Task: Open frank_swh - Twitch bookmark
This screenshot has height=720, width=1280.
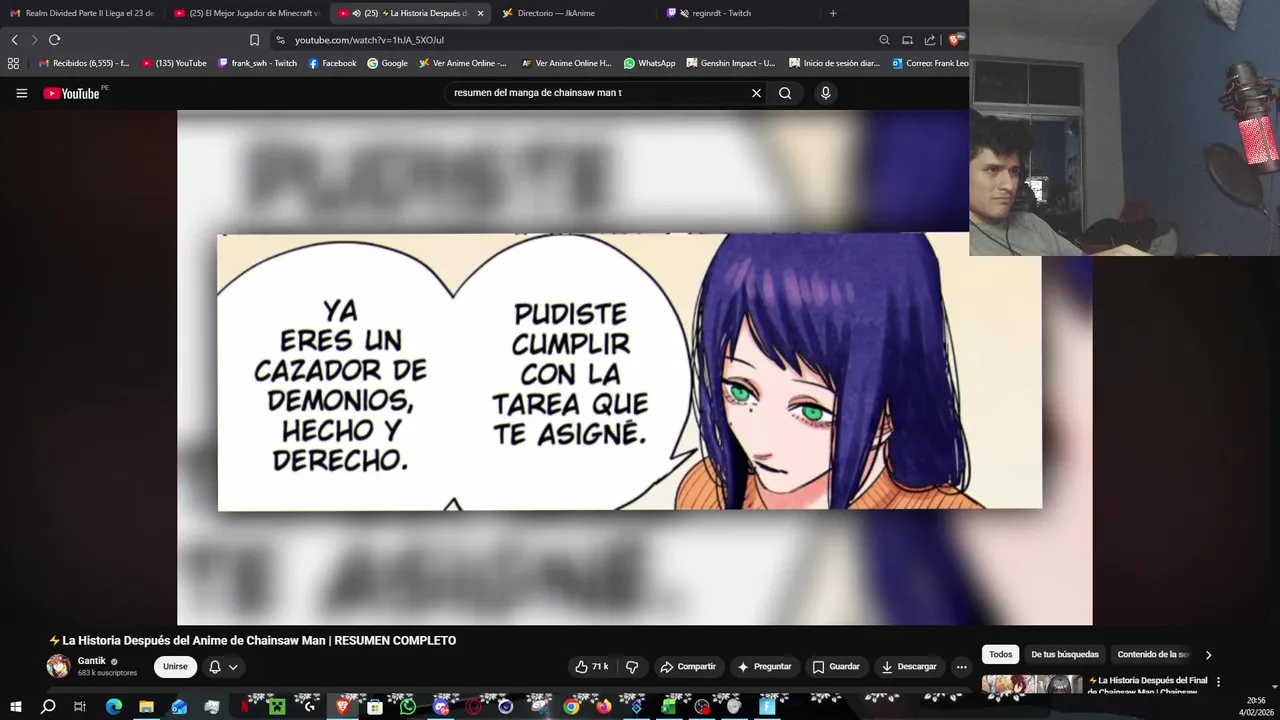Action: click(257, 63)
